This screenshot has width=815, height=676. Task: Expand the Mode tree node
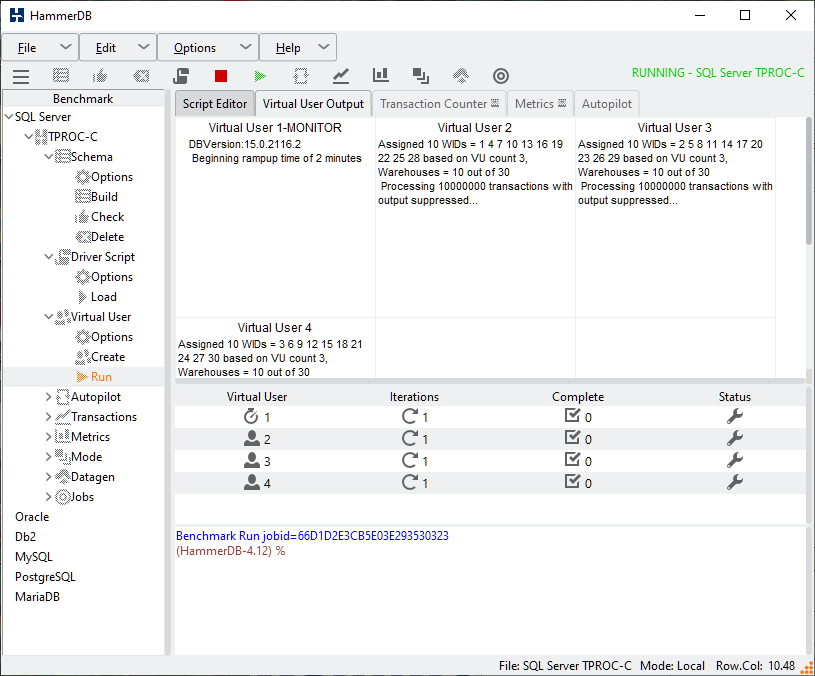[48, 457]
